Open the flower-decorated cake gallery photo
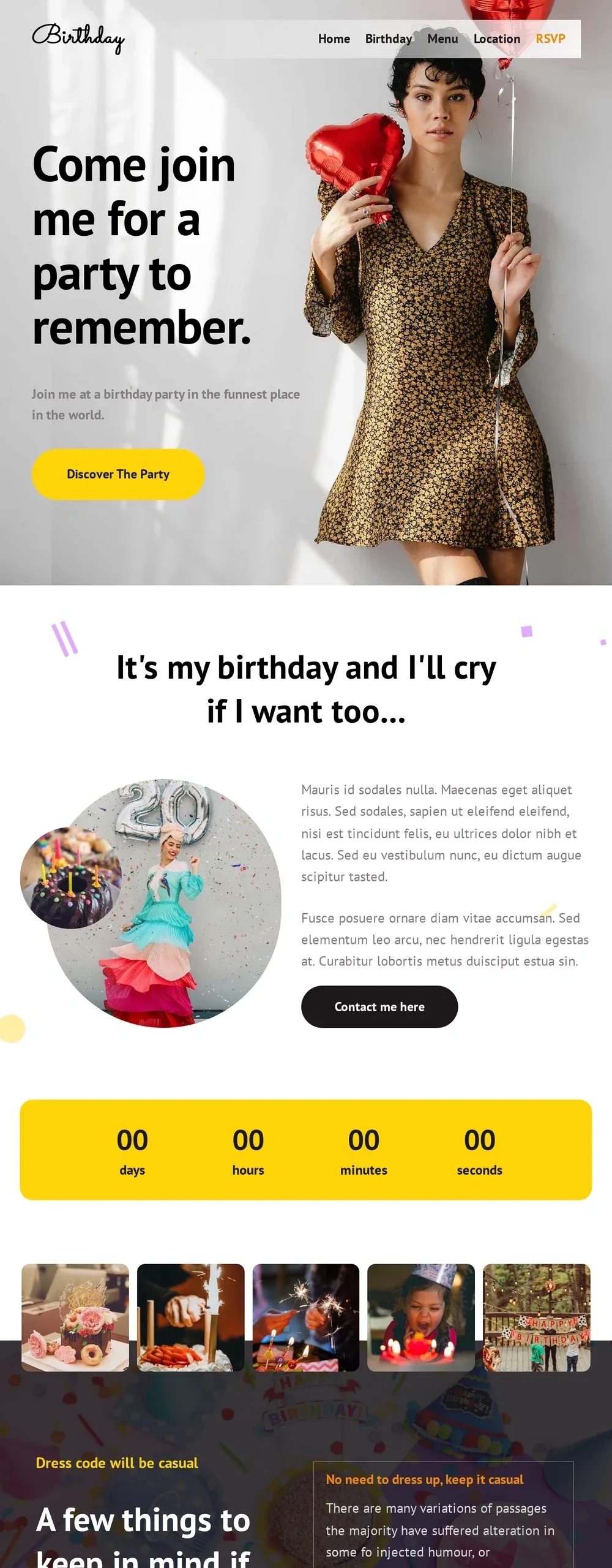The image size is (612, 1568). click(x=75, y=1317)
